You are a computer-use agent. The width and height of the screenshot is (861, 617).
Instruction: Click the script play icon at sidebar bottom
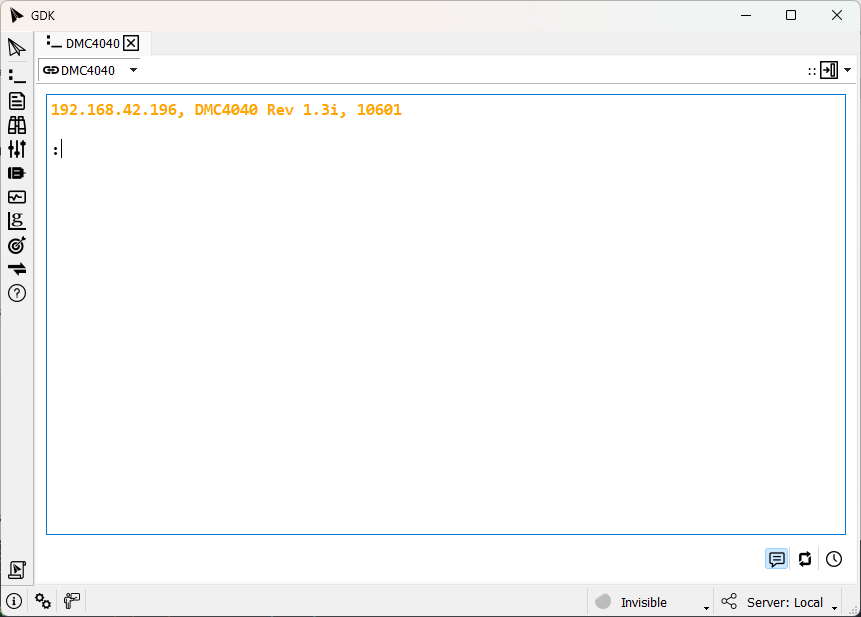[17, 570]
